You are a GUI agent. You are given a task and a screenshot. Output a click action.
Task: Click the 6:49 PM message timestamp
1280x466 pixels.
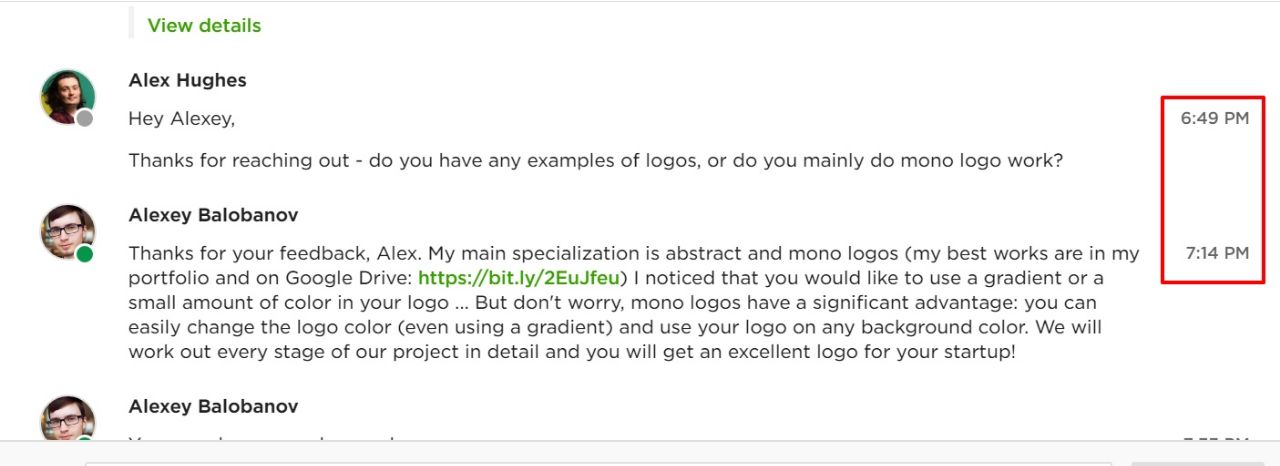[1215, 118]
